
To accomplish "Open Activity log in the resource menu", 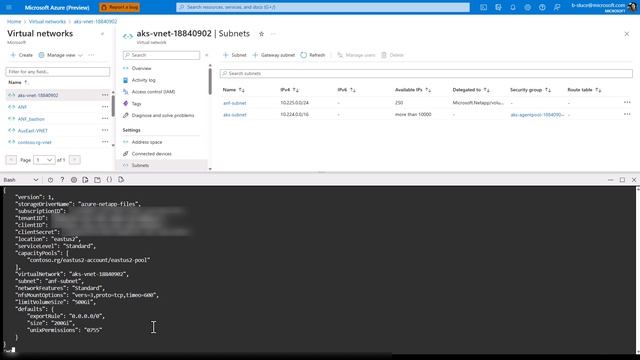I will coord(143,80).
